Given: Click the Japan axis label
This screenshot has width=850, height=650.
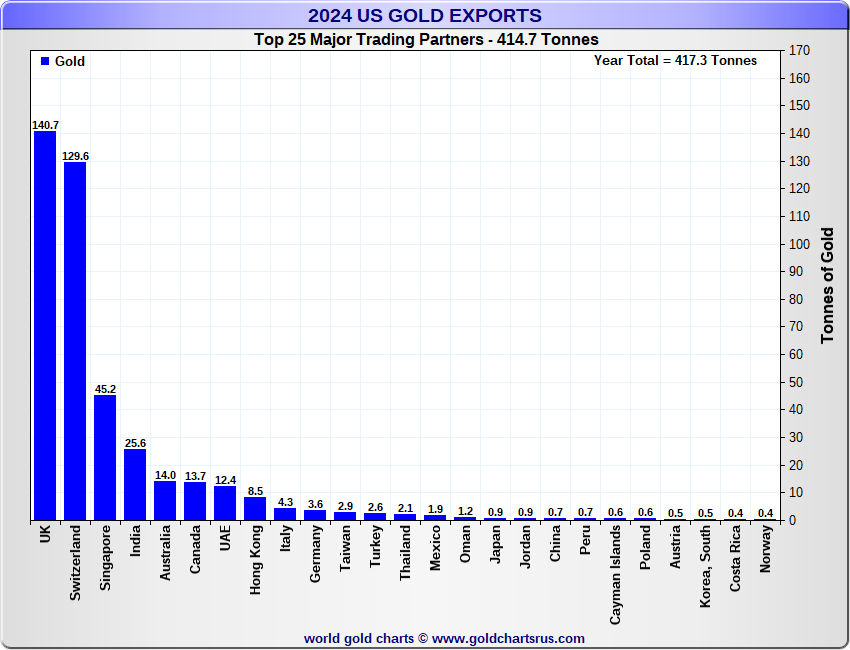Looking at the screenshot, I should (495, 544).
